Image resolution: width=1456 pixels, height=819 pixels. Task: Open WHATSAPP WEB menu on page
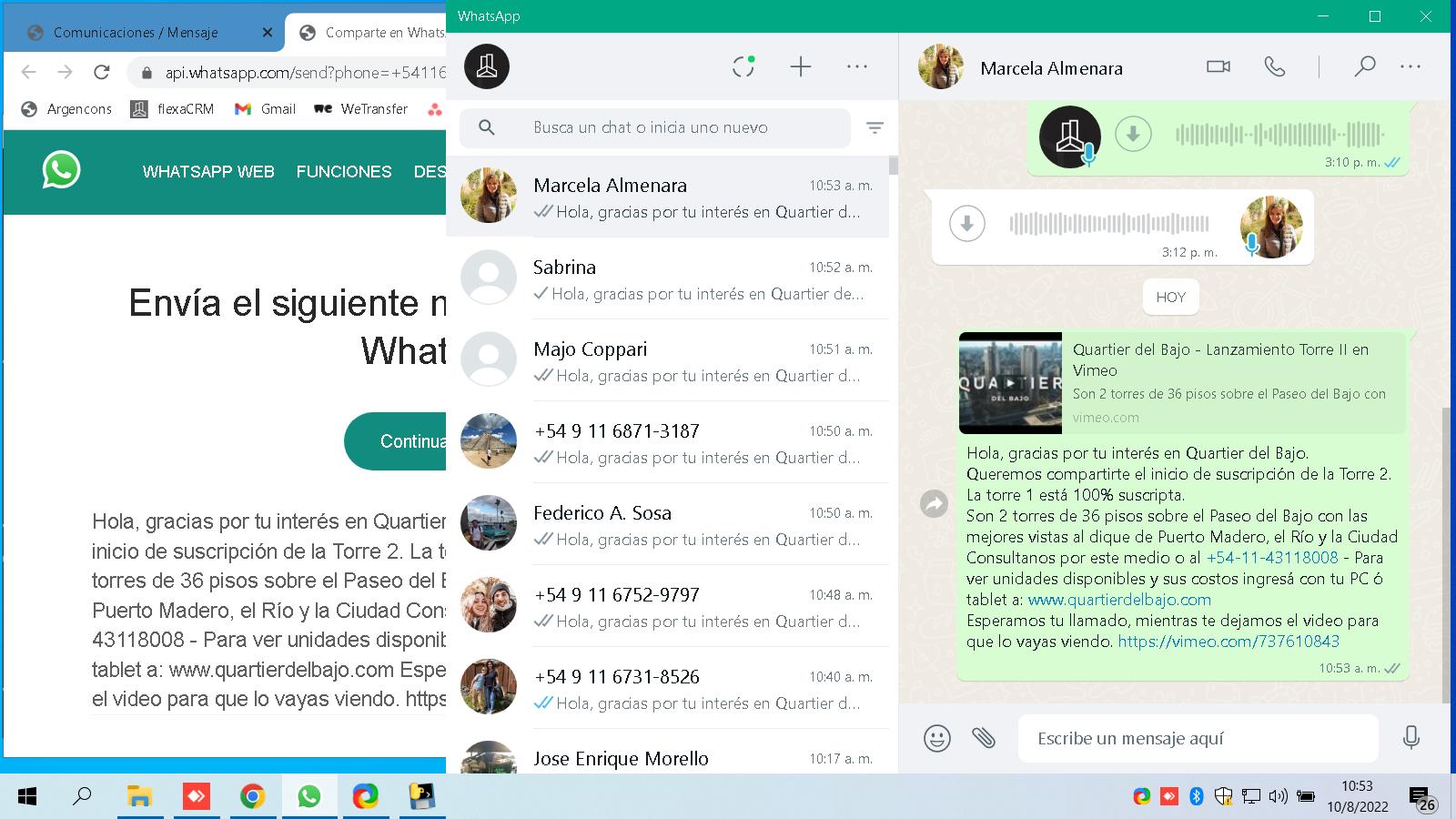pos(208,171)
